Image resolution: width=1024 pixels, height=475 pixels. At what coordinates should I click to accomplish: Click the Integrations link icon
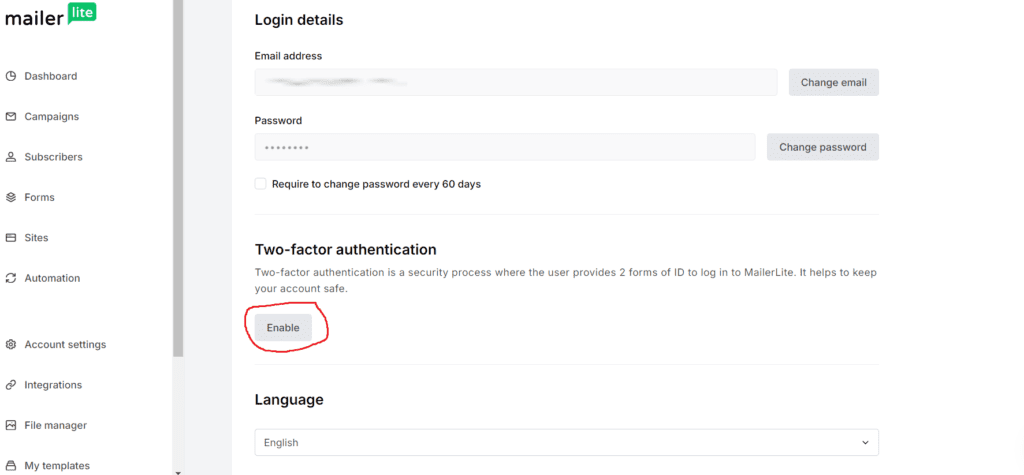(11, 385)
